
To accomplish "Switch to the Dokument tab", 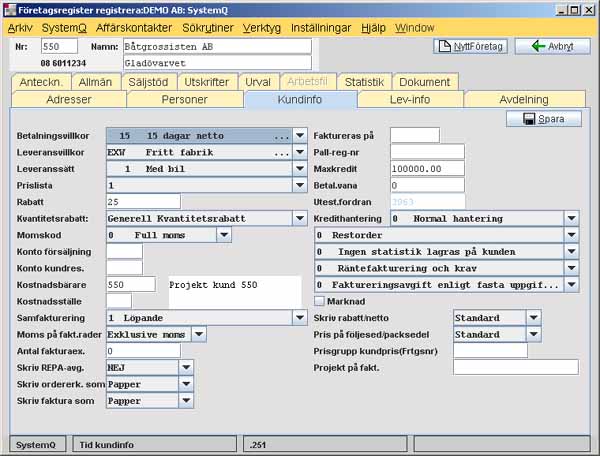I will 425,82.
